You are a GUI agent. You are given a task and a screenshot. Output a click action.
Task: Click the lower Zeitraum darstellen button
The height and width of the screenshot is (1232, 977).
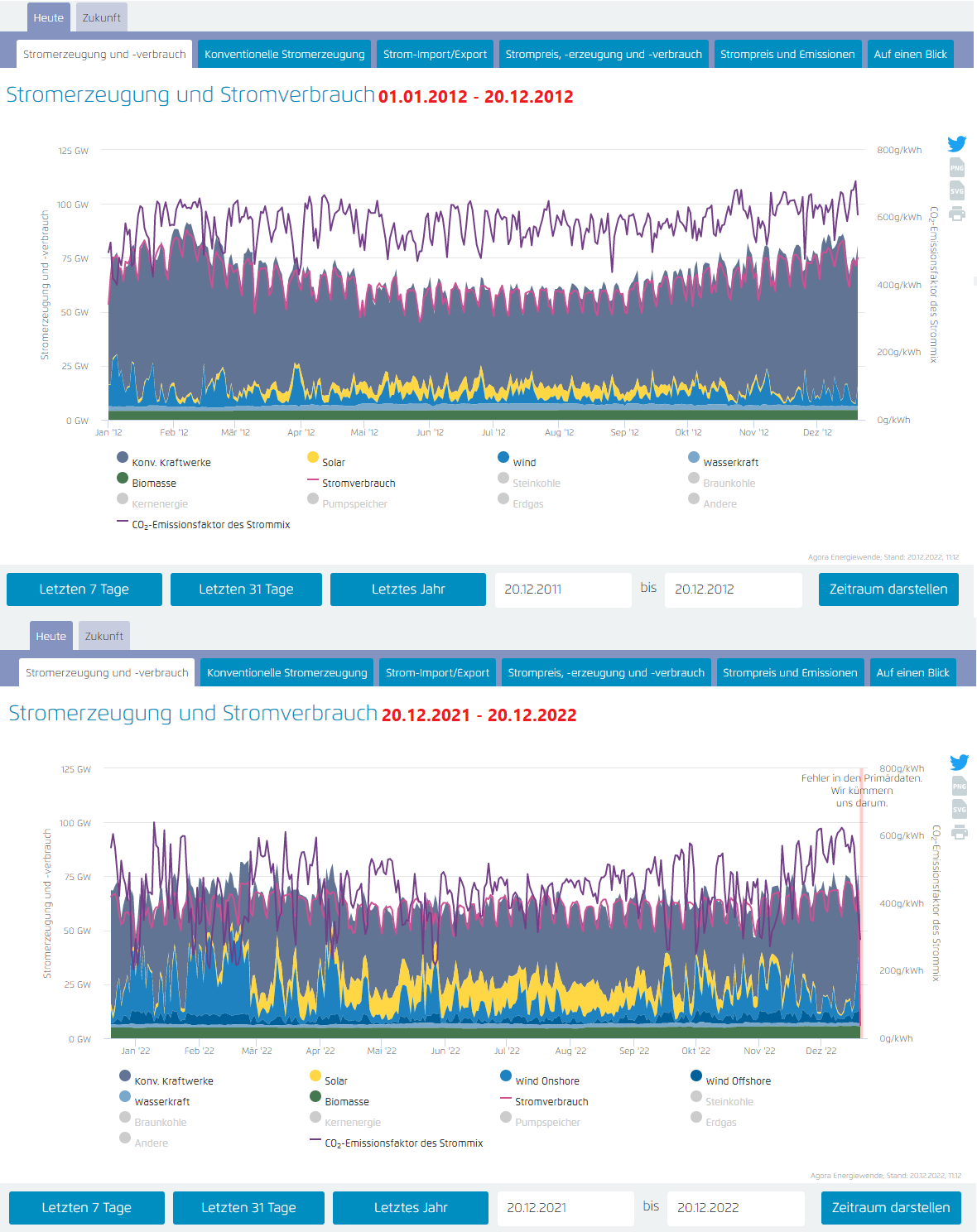pyautogui.click(x=891, y=1207)
